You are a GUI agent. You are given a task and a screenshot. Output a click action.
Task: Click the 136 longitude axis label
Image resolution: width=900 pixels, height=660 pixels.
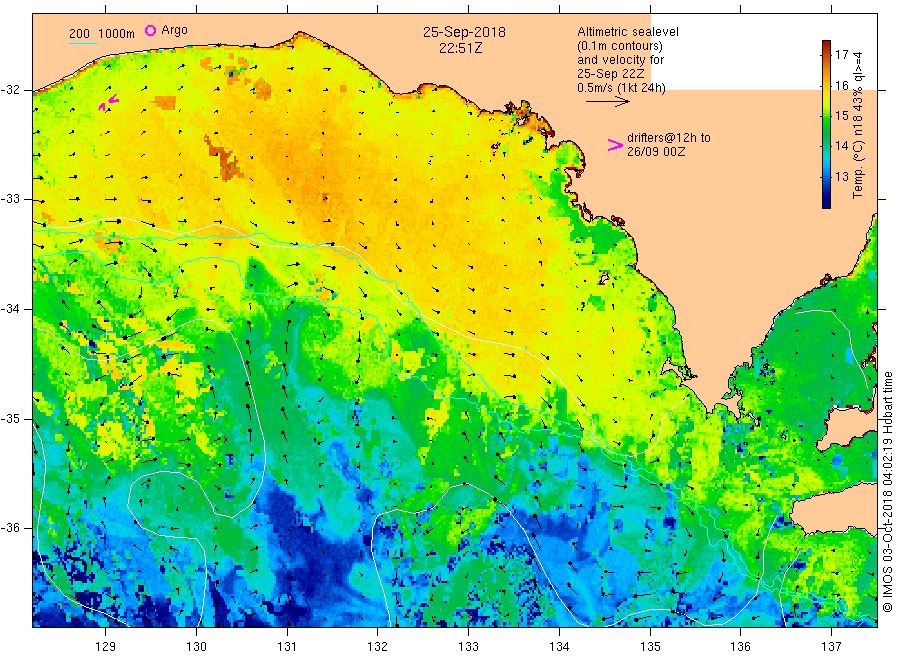[x=740, y=647]
